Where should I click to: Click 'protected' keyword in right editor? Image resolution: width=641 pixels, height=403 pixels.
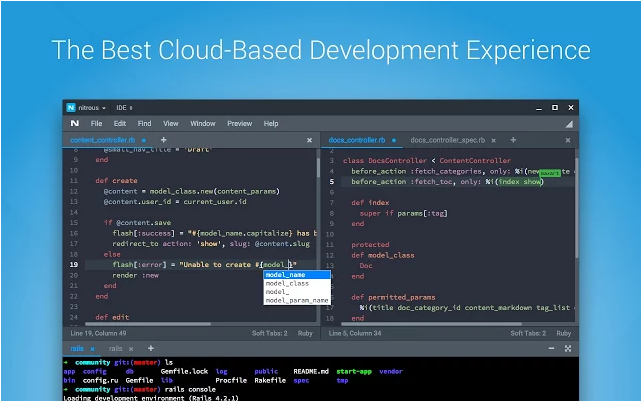tap(370, 245)
